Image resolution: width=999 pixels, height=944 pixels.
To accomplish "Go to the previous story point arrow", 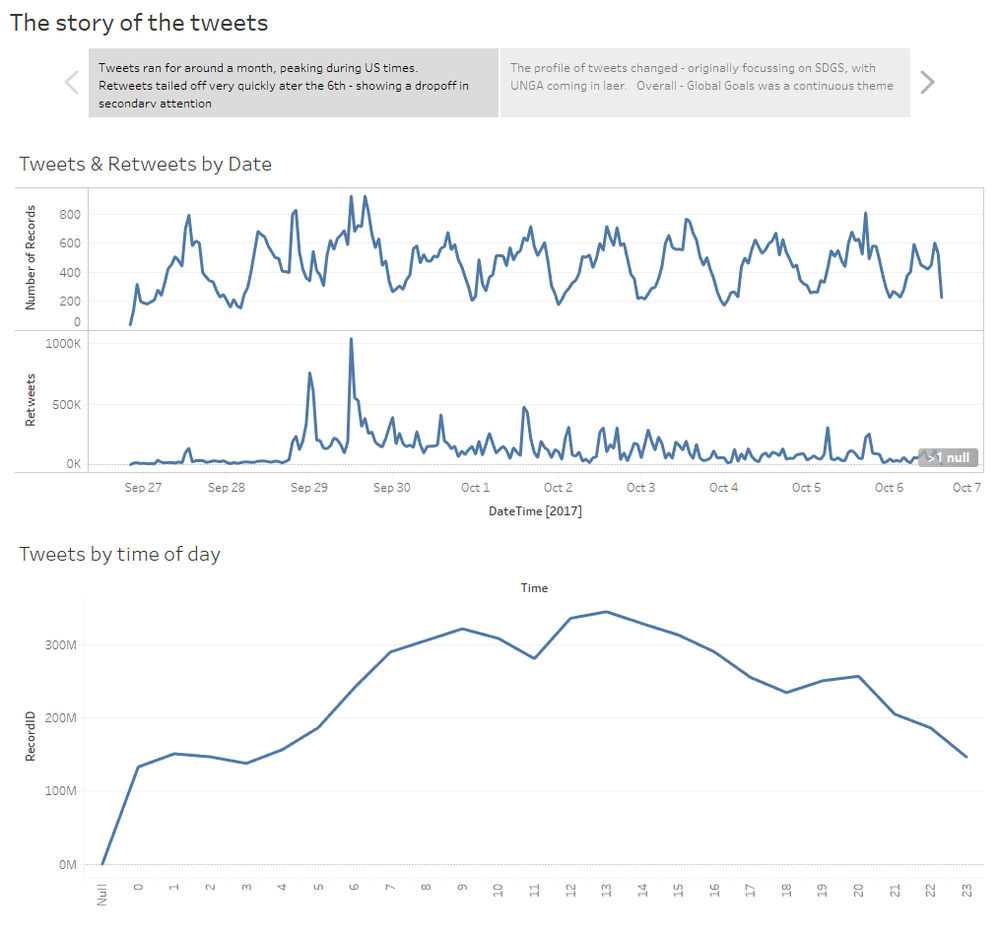I will [71, 82].
